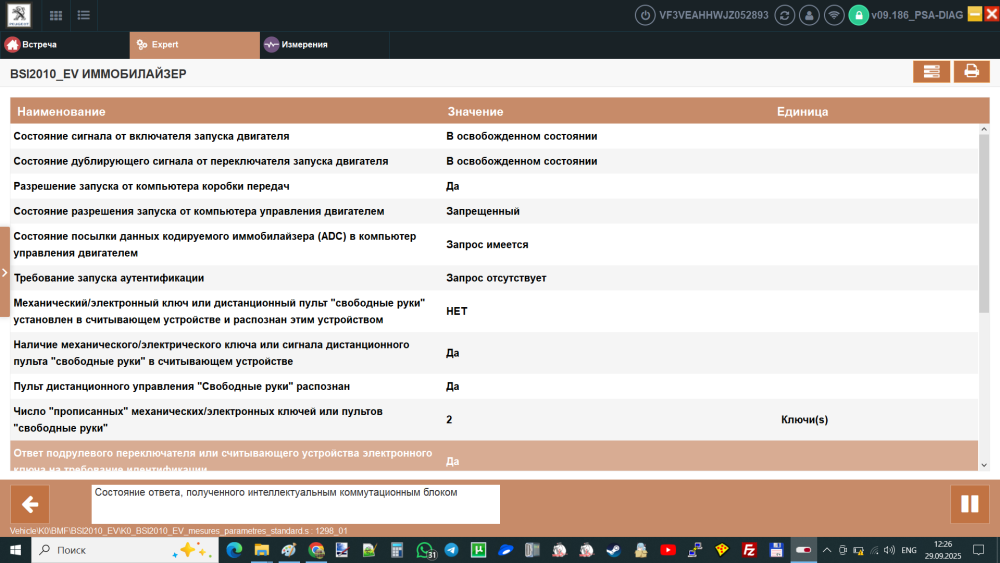Print the immobilizer parameters
The width and height of the screenshot is (1000, 563).
[x=971, y=71]
